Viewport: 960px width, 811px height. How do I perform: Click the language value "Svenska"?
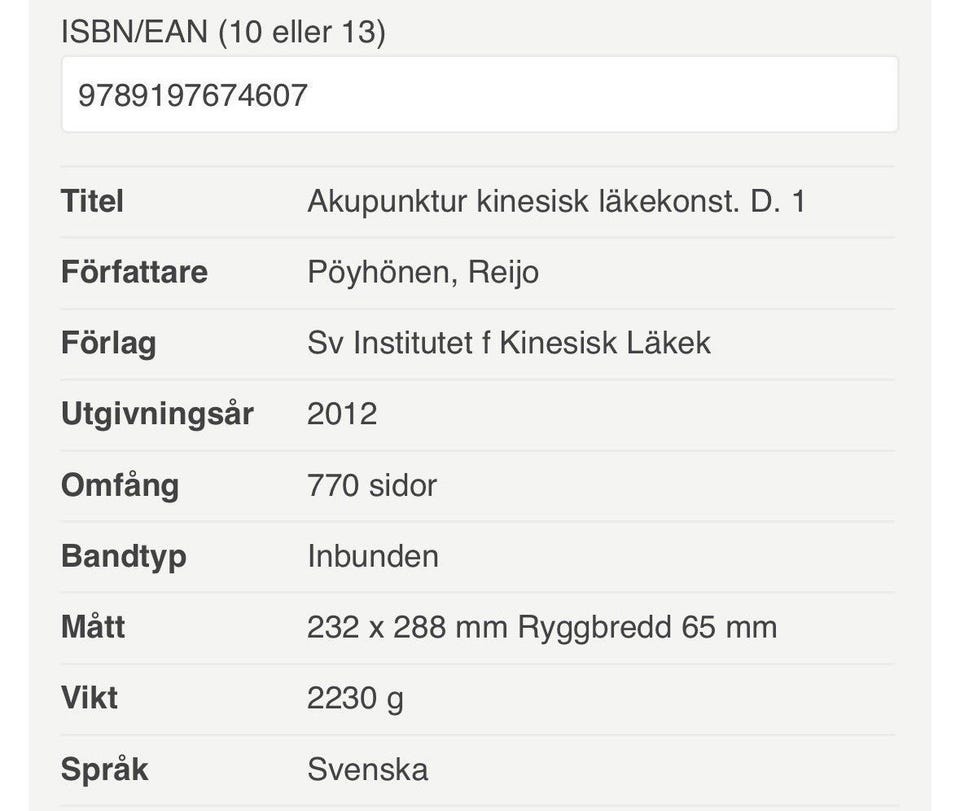(x=367, y=769)
